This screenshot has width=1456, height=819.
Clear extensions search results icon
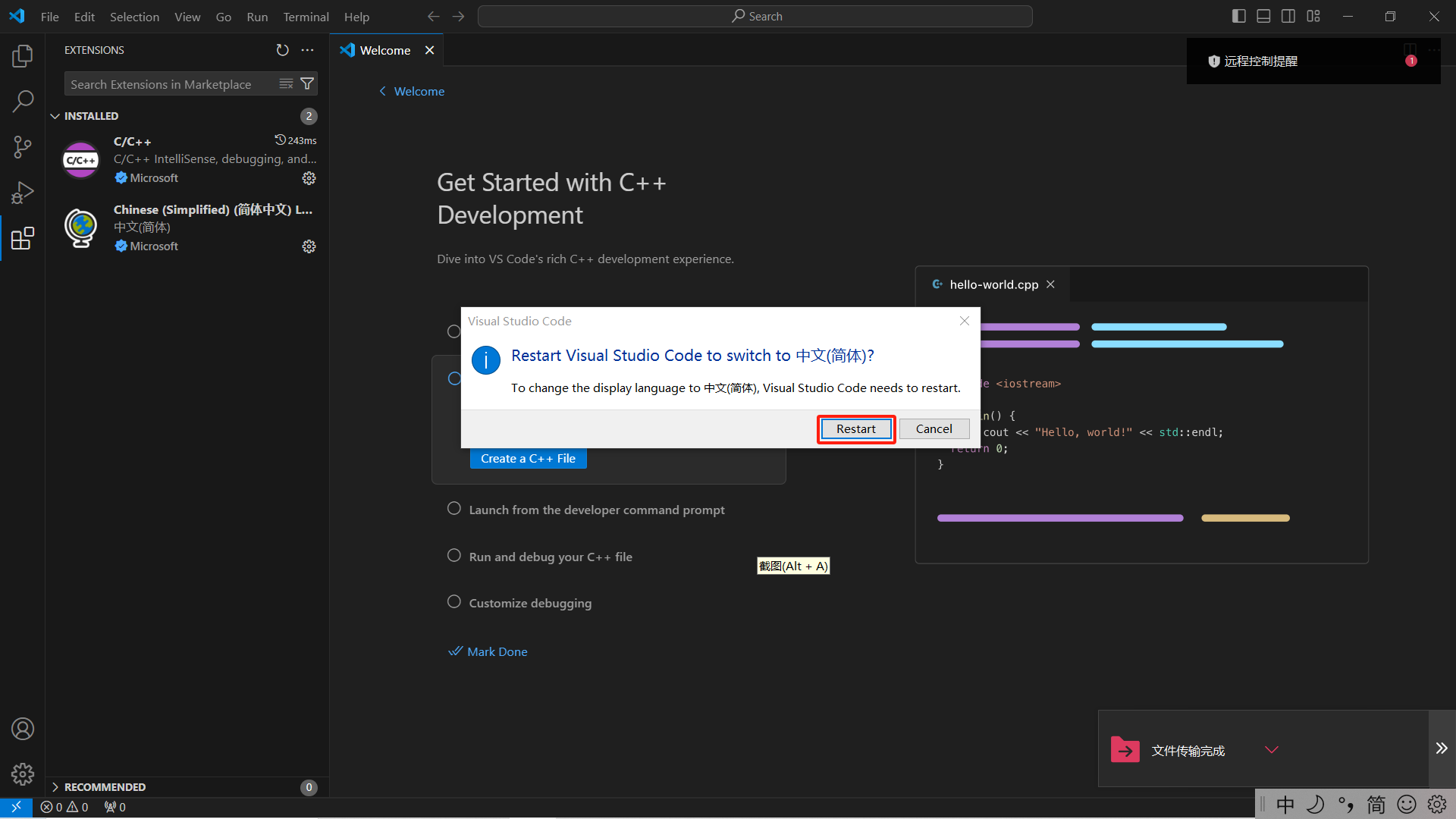click(286, 83)
